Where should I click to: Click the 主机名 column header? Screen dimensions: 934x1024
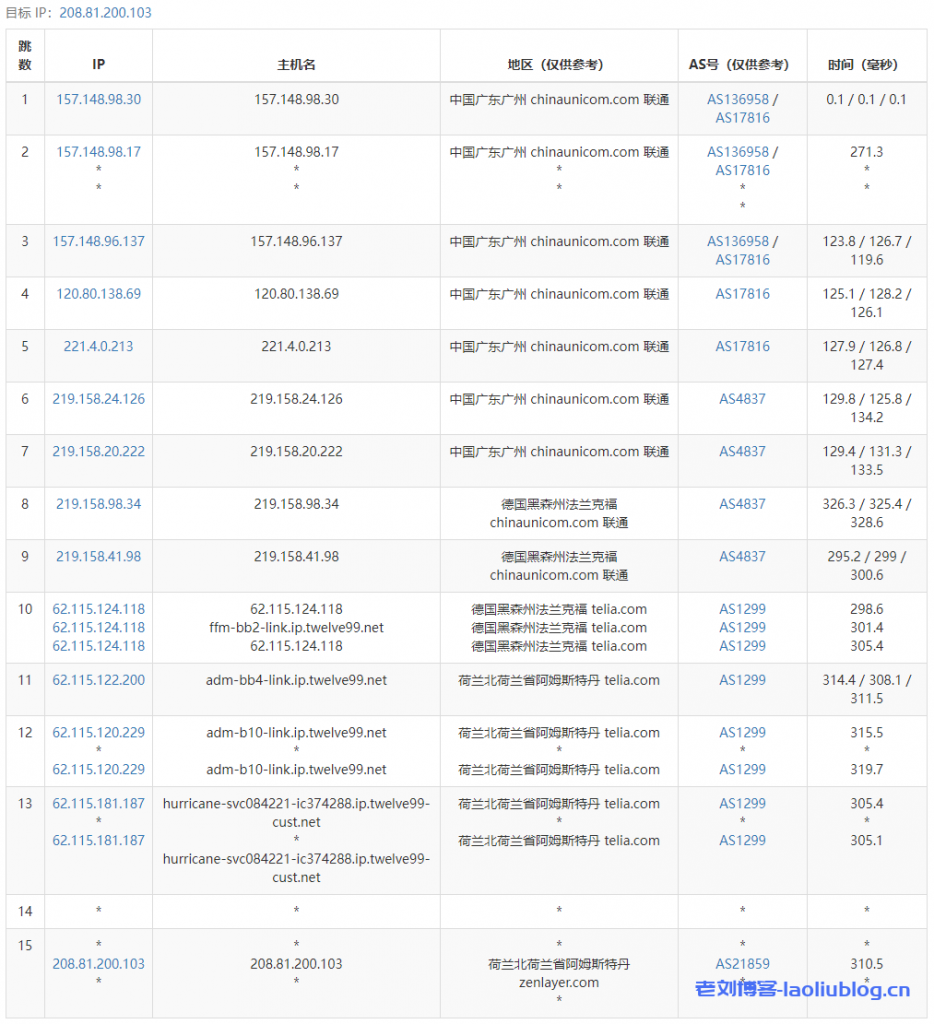[296, 64]
